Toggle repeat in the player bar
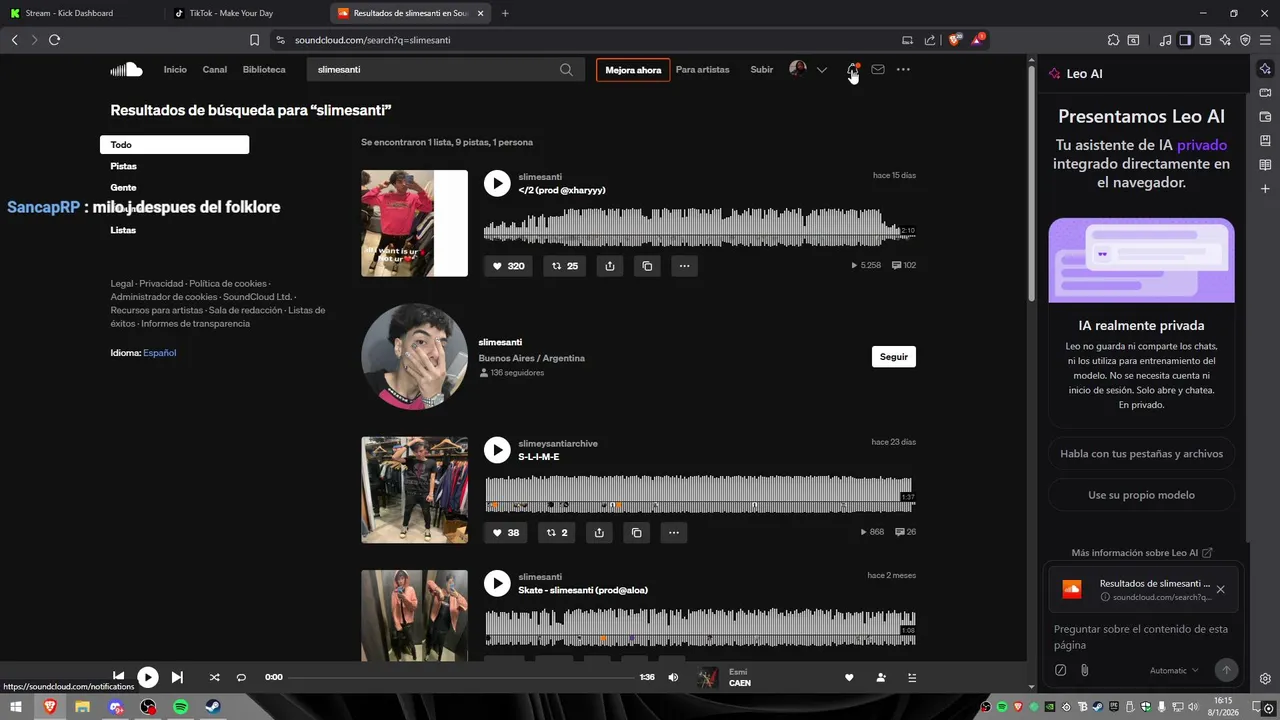The image size is (1280, 720). tap(241, 677)
